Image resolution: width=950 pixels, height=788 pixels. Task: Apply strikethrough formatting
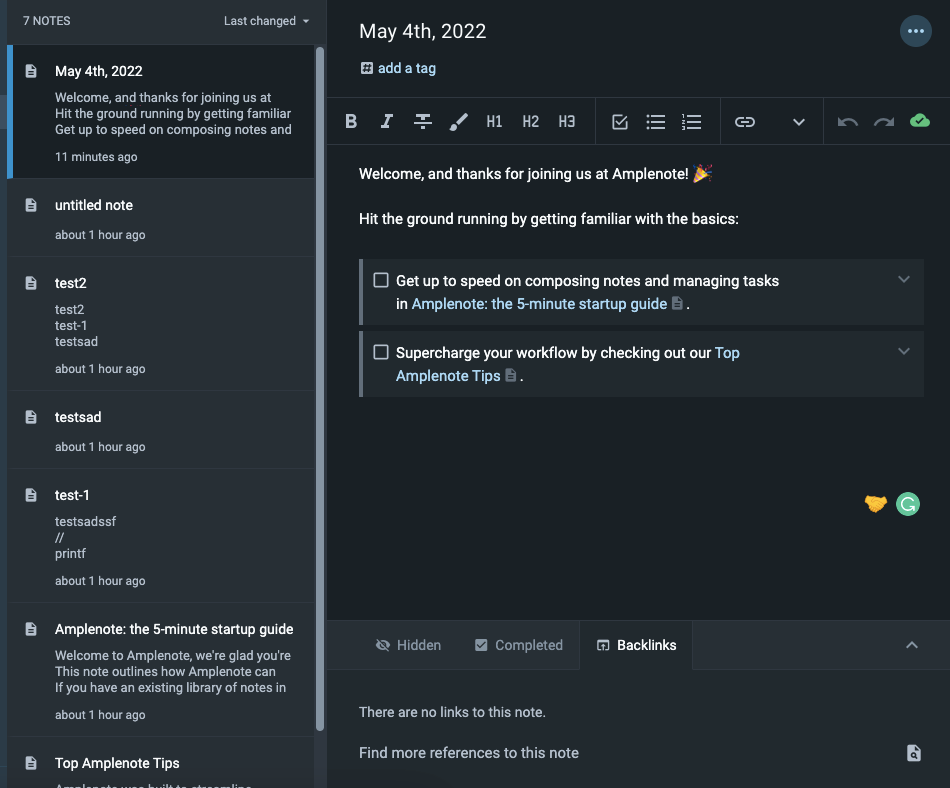pyautogui.click(x=423, y=122)
